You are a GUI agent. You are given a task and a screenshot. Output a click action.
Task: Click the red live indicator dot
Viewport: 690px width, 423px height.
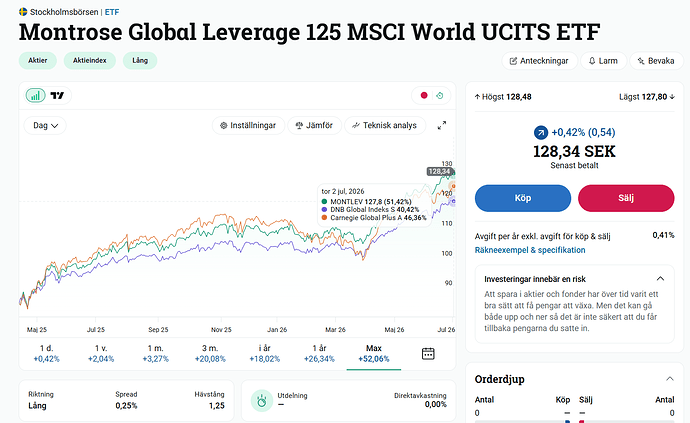coord(424,96)
